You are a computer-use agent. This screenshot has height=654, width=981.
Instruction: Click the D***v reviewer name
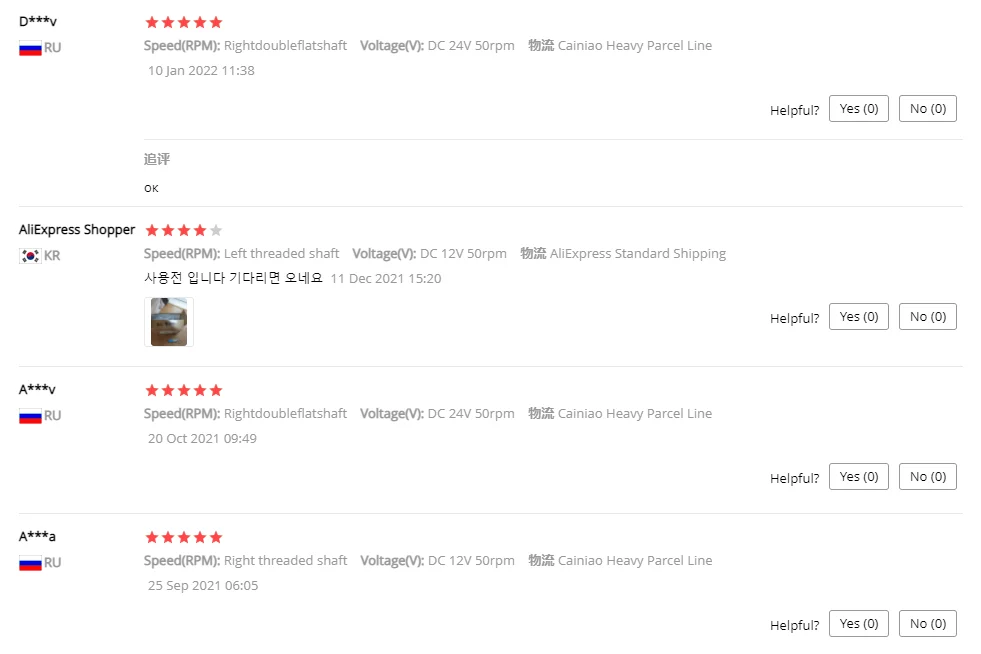pyautogui.click(x=38, y=21)
